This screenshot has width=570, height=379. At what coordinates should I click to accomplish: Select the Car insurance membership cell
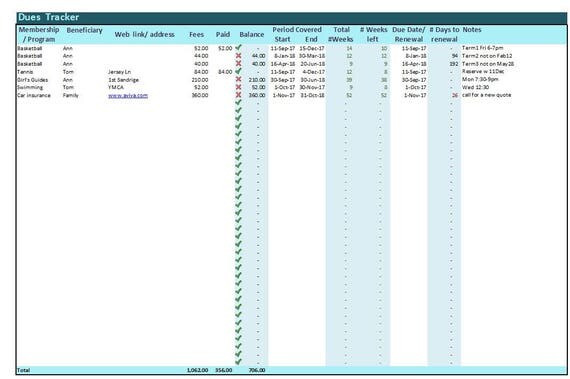click(34, 95)
